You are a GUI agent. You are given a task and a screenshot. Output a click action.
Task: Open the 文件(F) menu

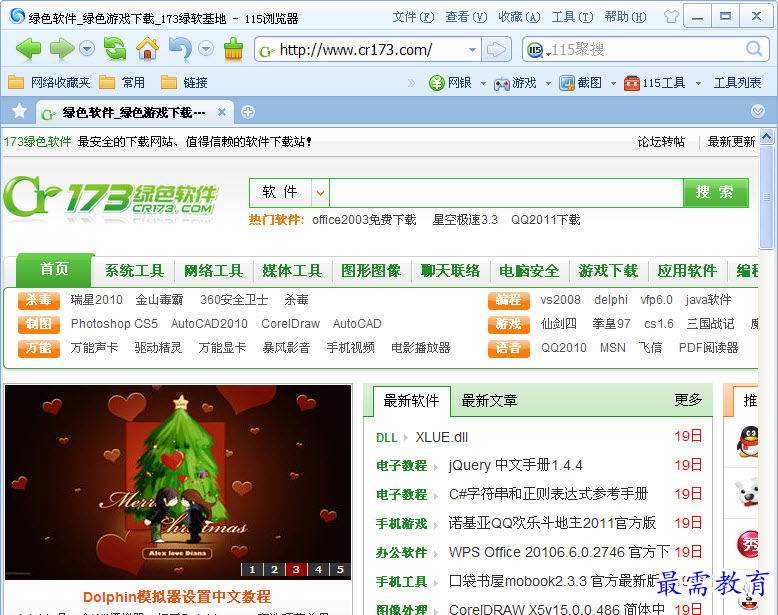pos(413,17)
